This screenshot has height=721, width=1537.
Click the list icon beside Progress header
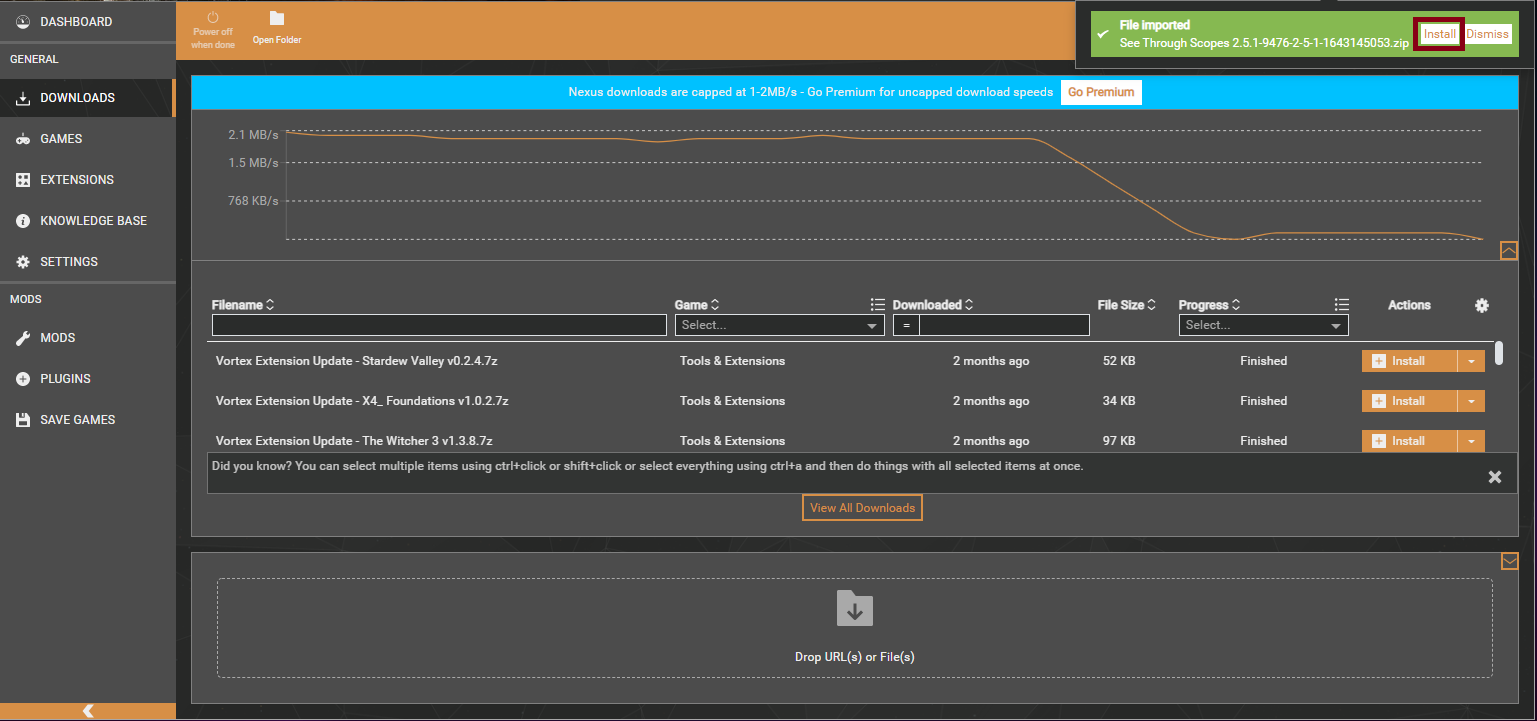(x=1341, y=305)
